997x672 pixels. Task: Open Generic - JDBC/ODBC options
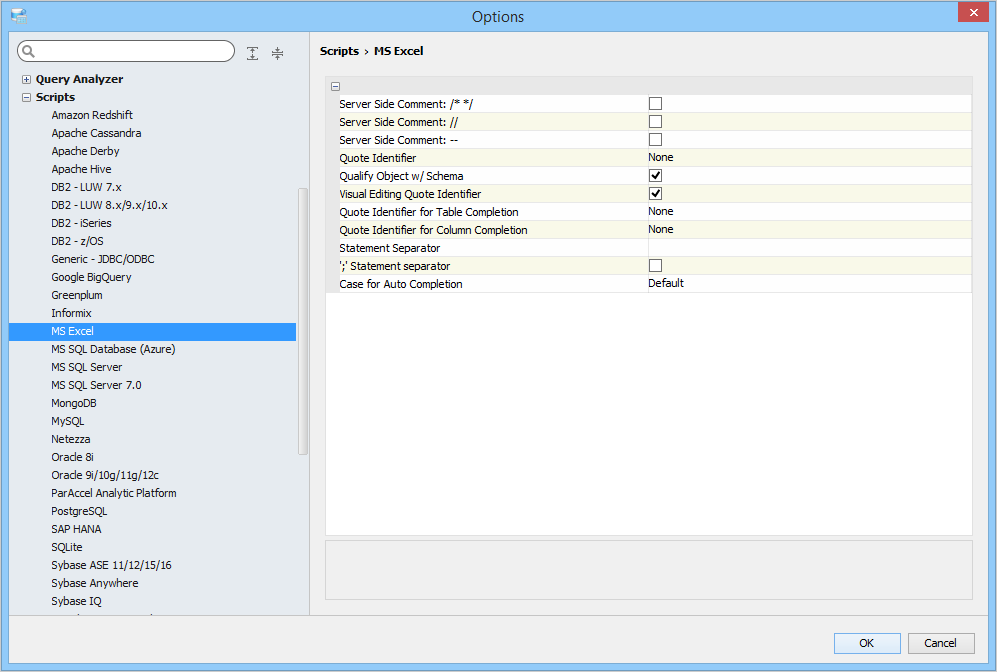103,259
